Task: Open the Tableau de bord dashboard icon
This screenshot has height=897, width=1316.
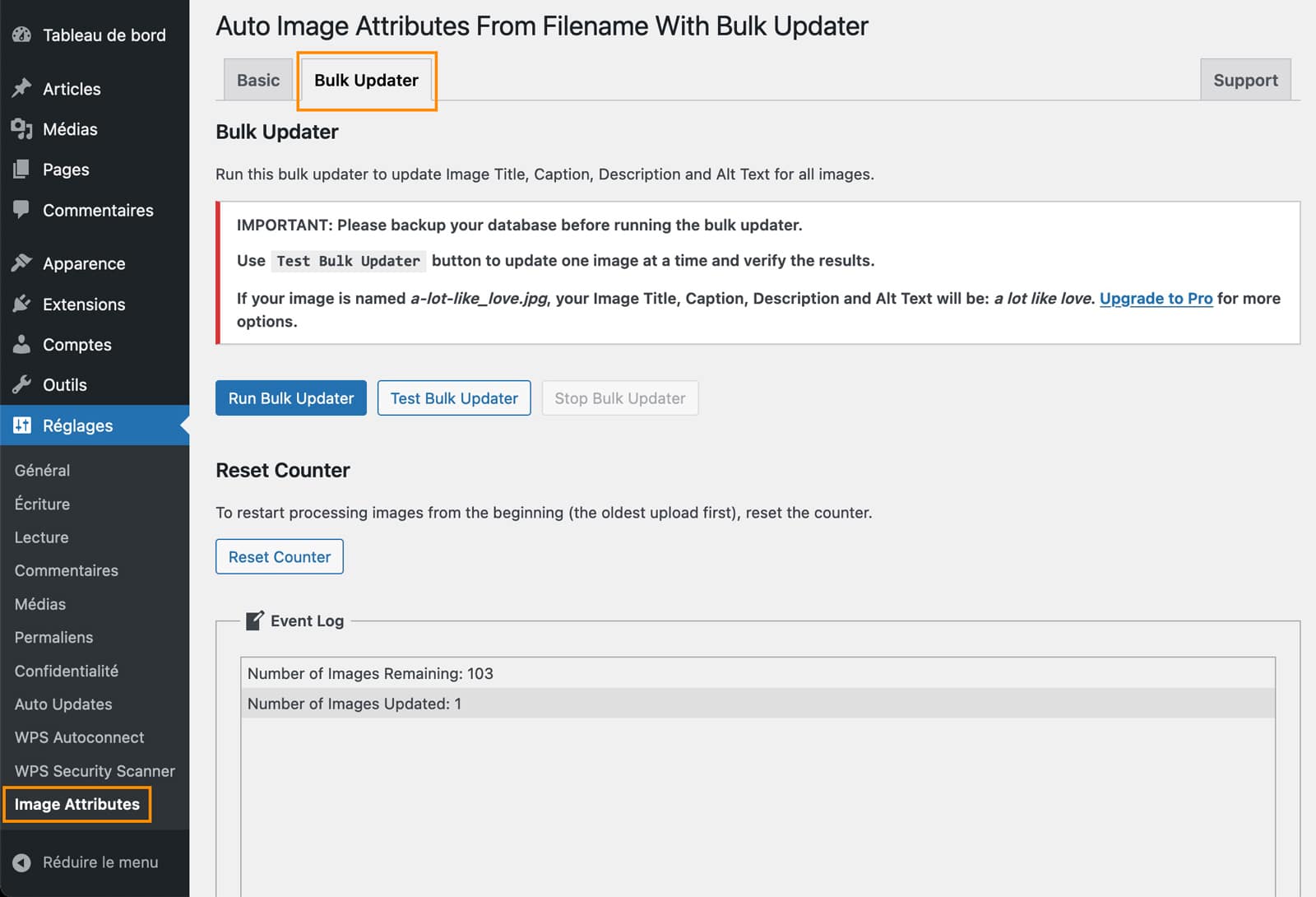Action: coord(20,35)
